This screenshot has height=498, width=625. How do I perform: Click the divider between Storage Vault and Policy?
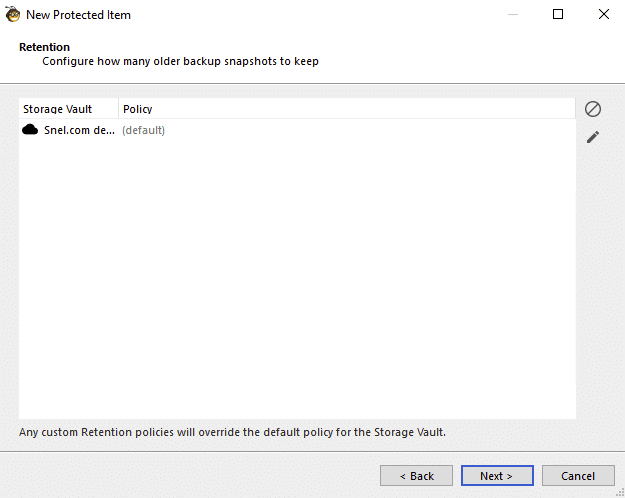118,109
